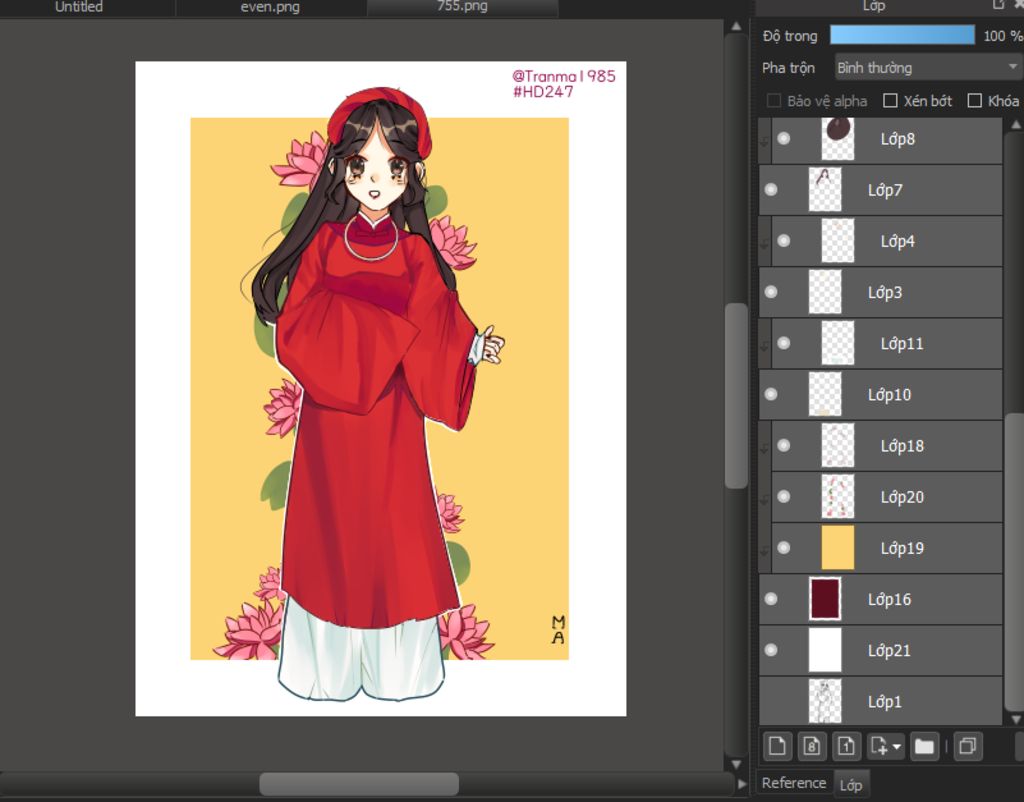Duplicate the selected layer
The width and height of the screenshot is (1024, 802).
967,746
